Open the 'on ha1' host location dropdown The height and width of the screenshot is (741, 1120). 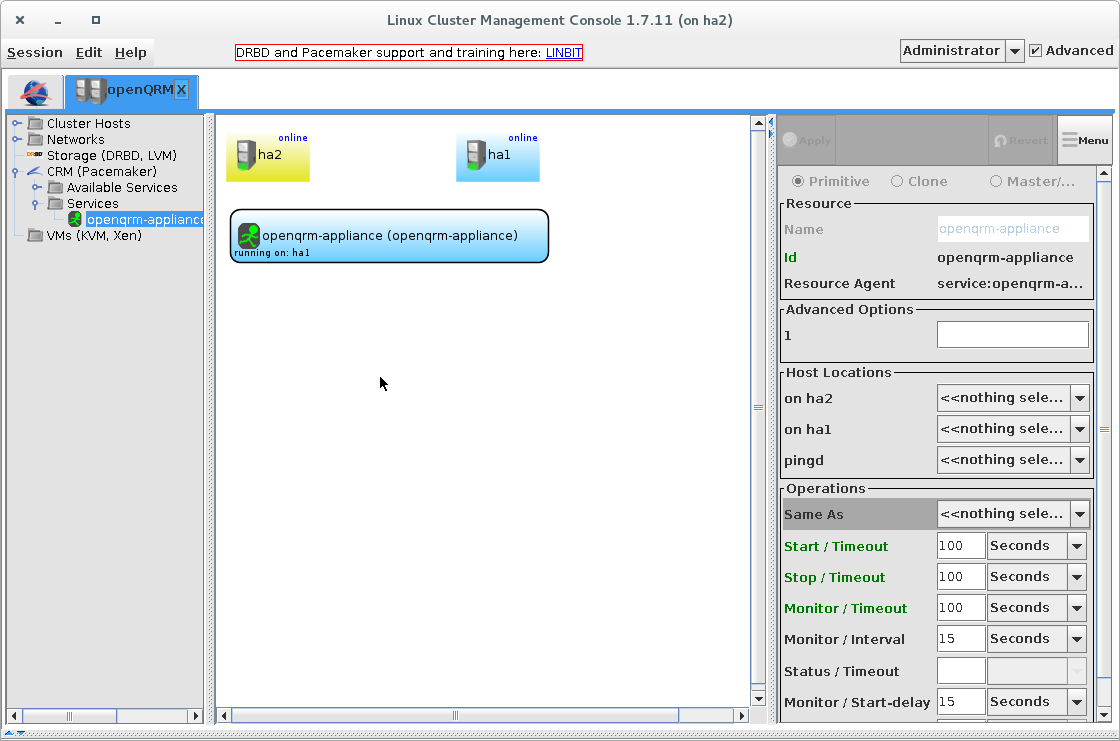(1080, 429)
